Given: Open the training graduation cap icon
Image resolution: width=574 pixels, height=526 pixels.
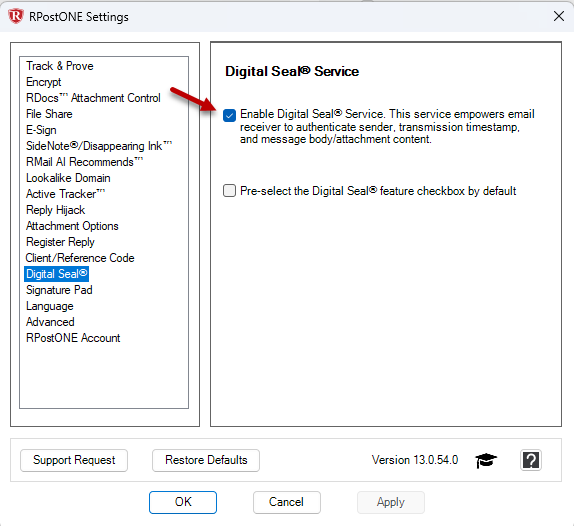Looking at the screenshot, I should [x=486, y=460].
